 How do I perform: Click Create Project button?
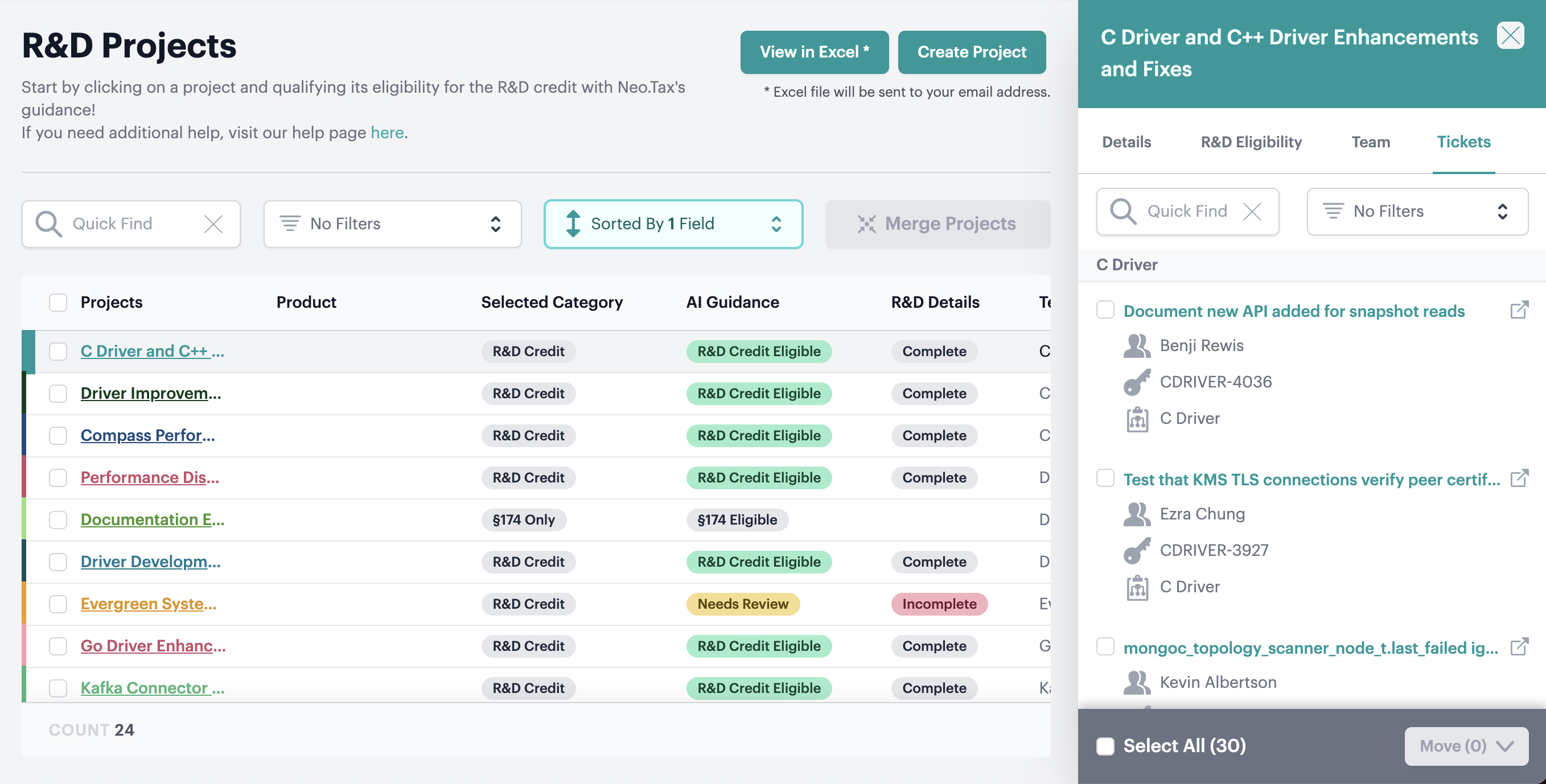click(972, 52)
